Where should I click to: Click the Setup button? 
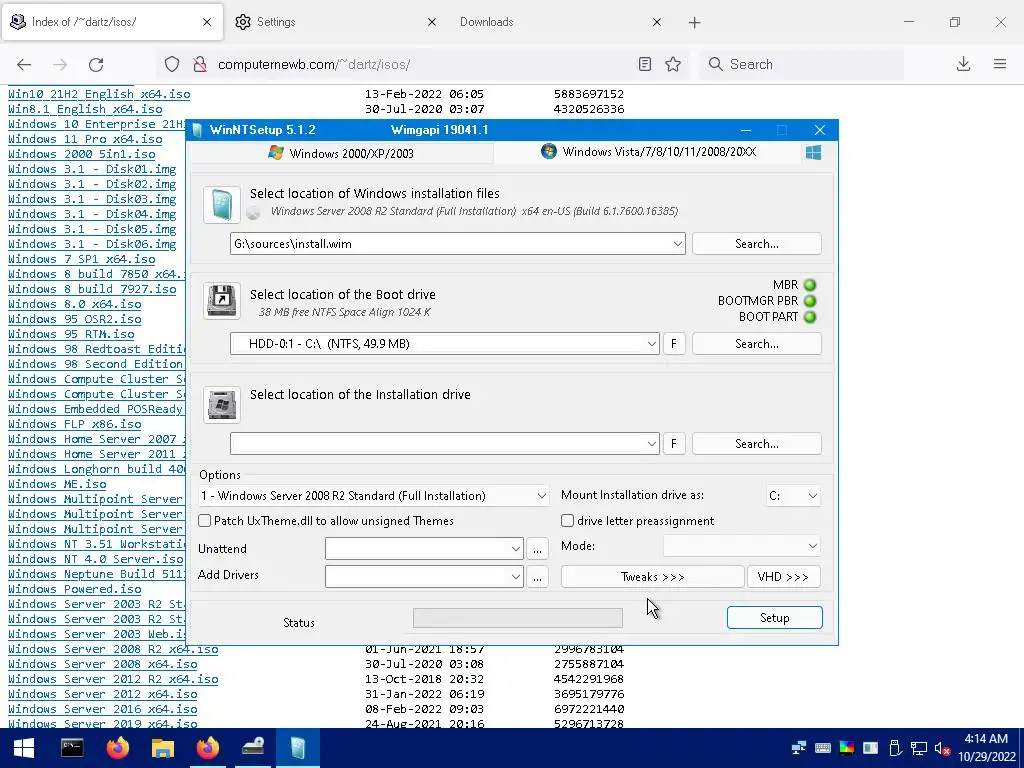tap(775, 618)
